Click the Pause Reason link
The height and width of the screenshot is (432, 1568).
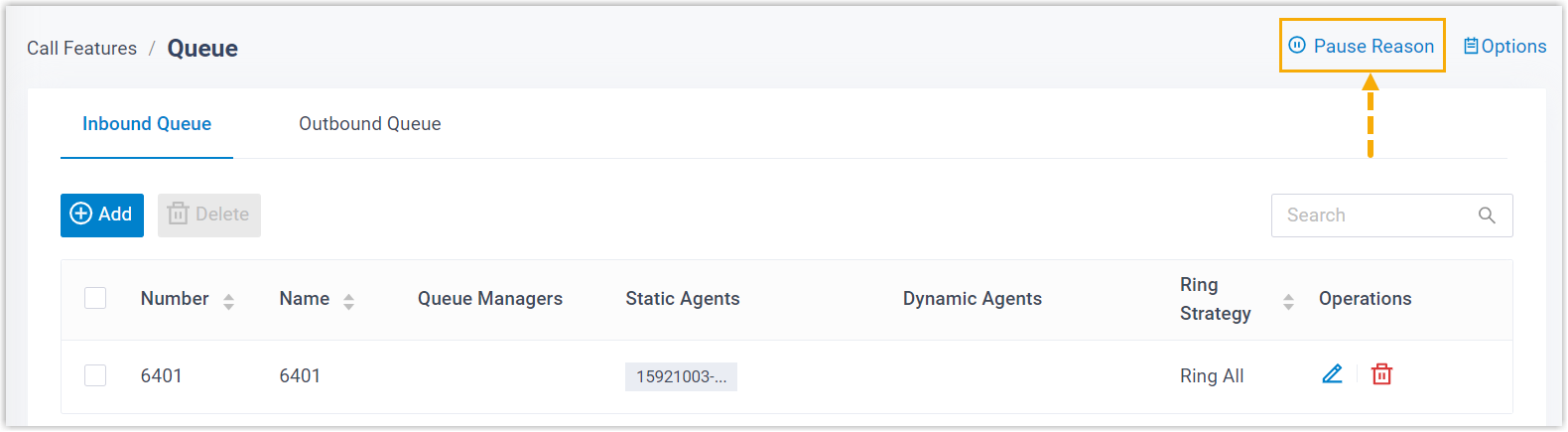click(x=1373, y=47)
